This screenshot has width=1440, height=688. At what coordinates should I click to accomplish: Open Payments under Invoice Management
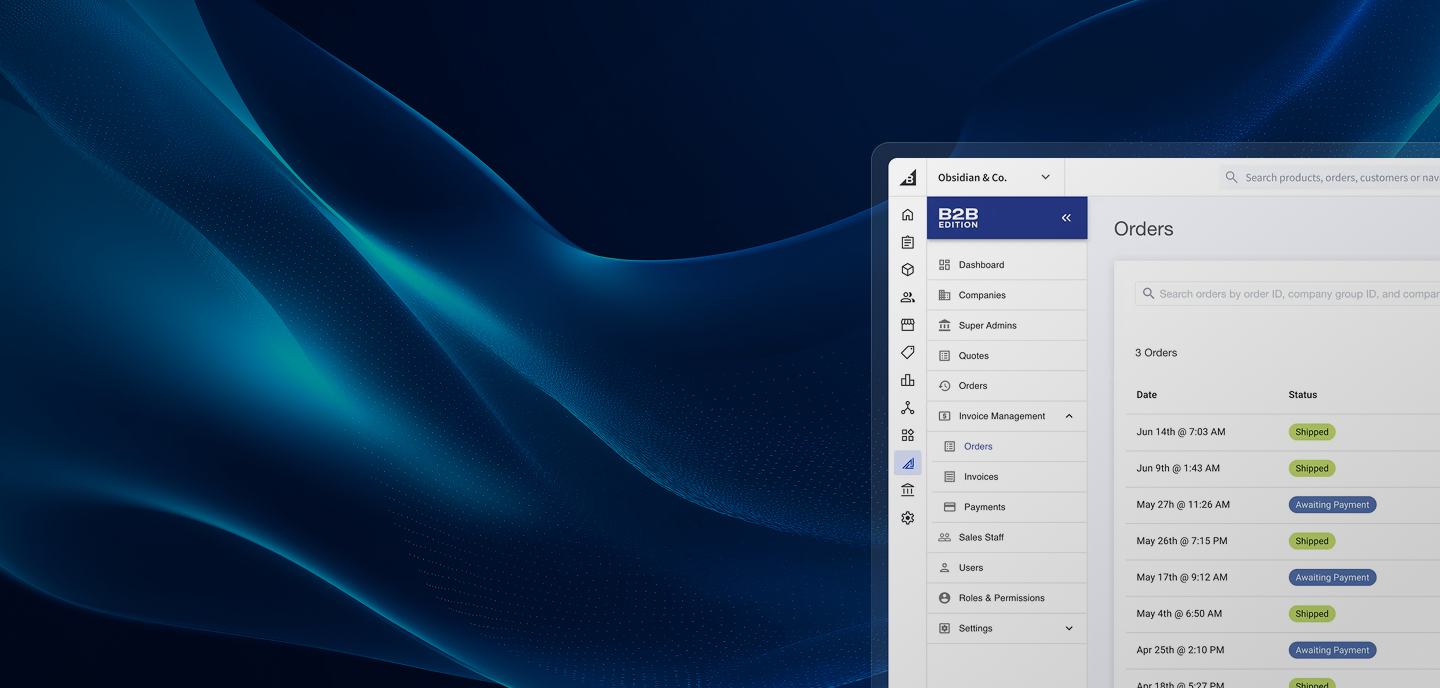[1007, 507]
